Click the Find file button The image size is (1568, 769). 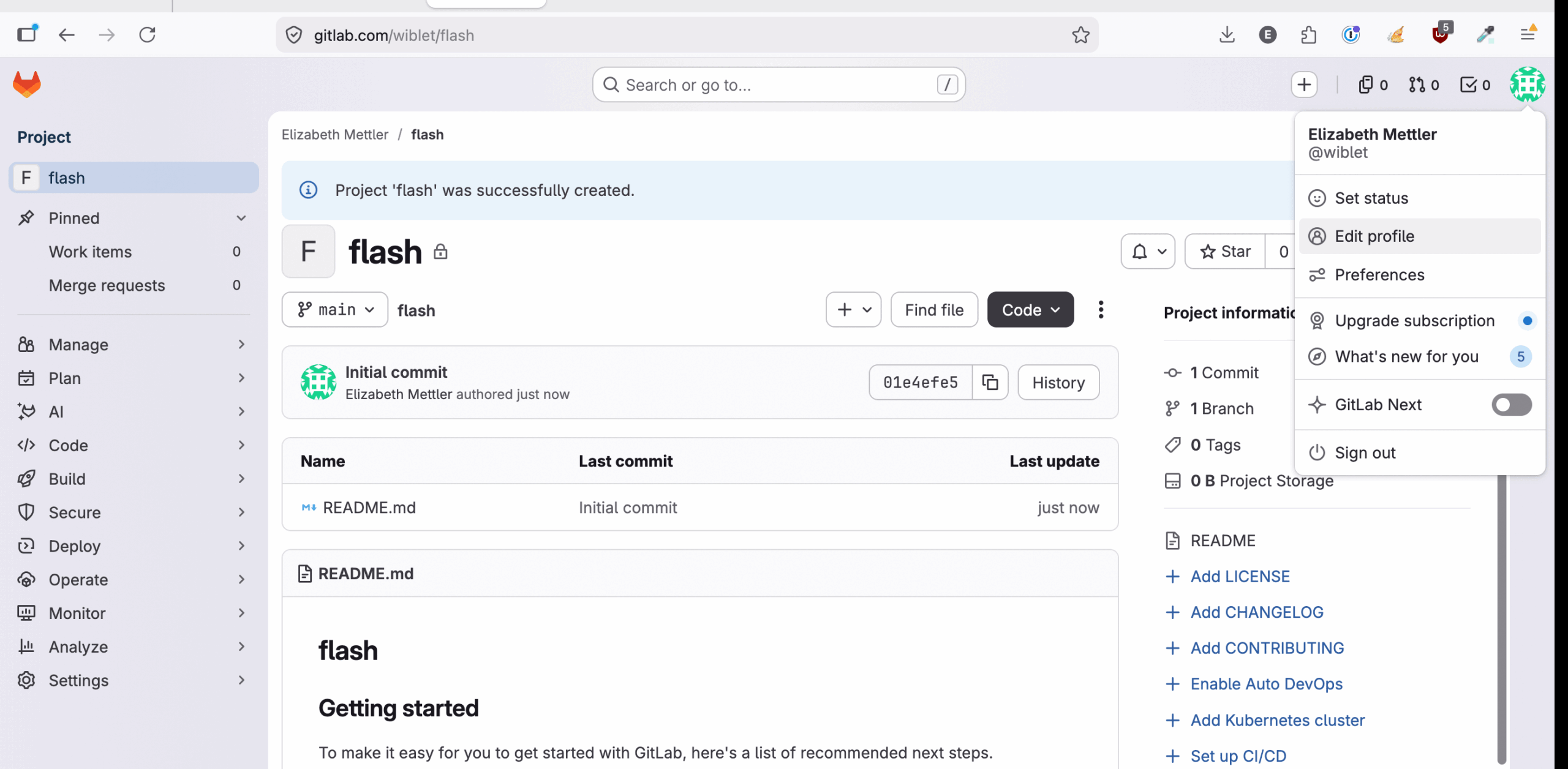point(934,310)
